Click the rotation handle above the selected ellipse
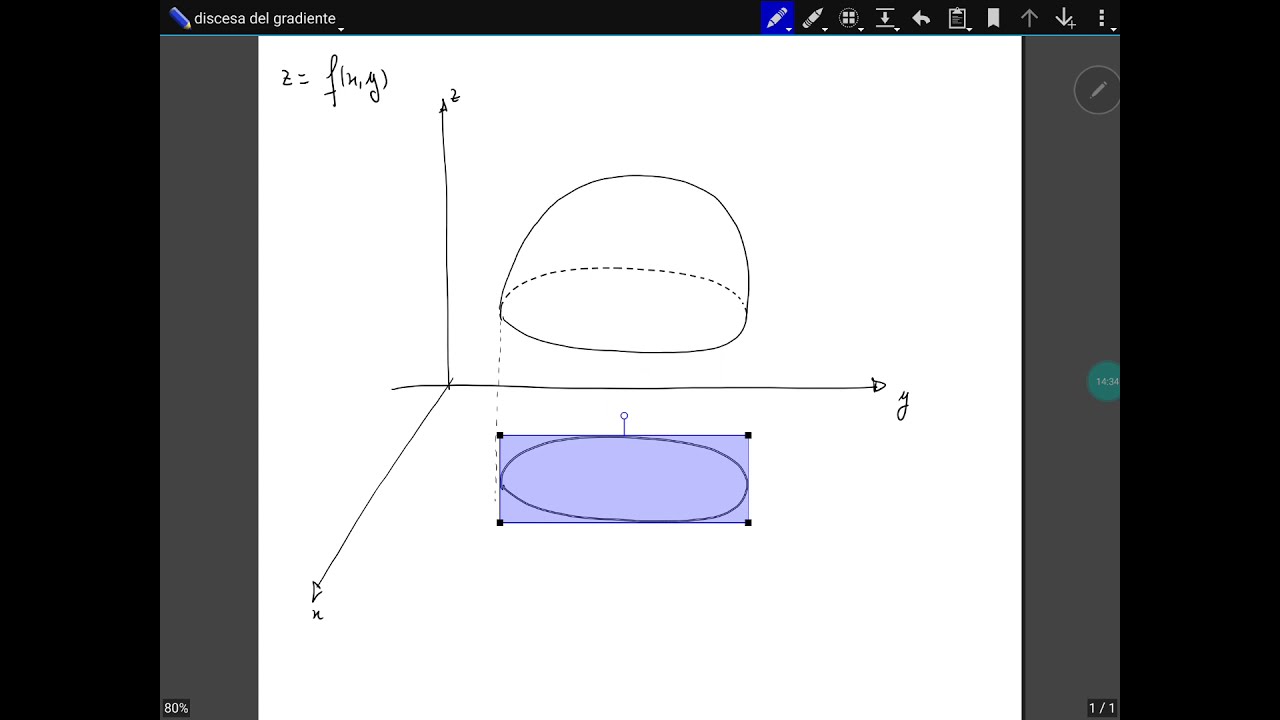 [624, 416]
